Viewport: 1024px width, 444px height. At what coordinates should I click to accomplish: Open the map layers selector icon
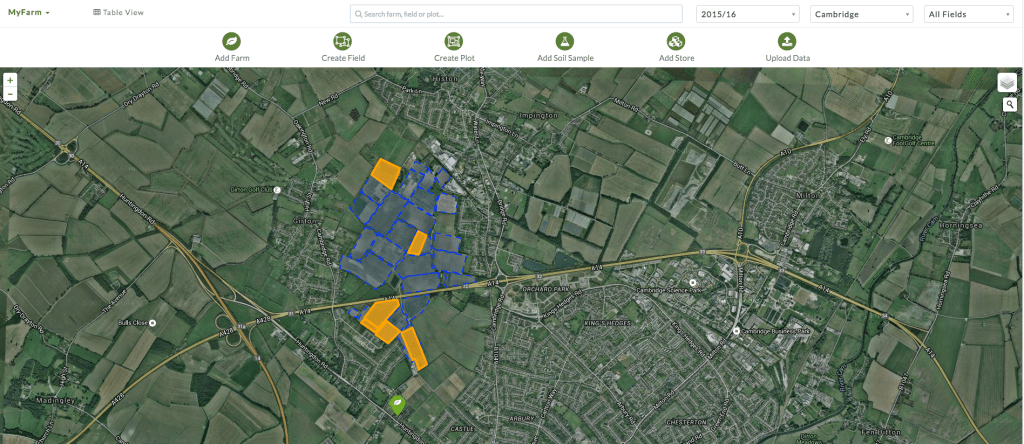(x=1007, y=82)
